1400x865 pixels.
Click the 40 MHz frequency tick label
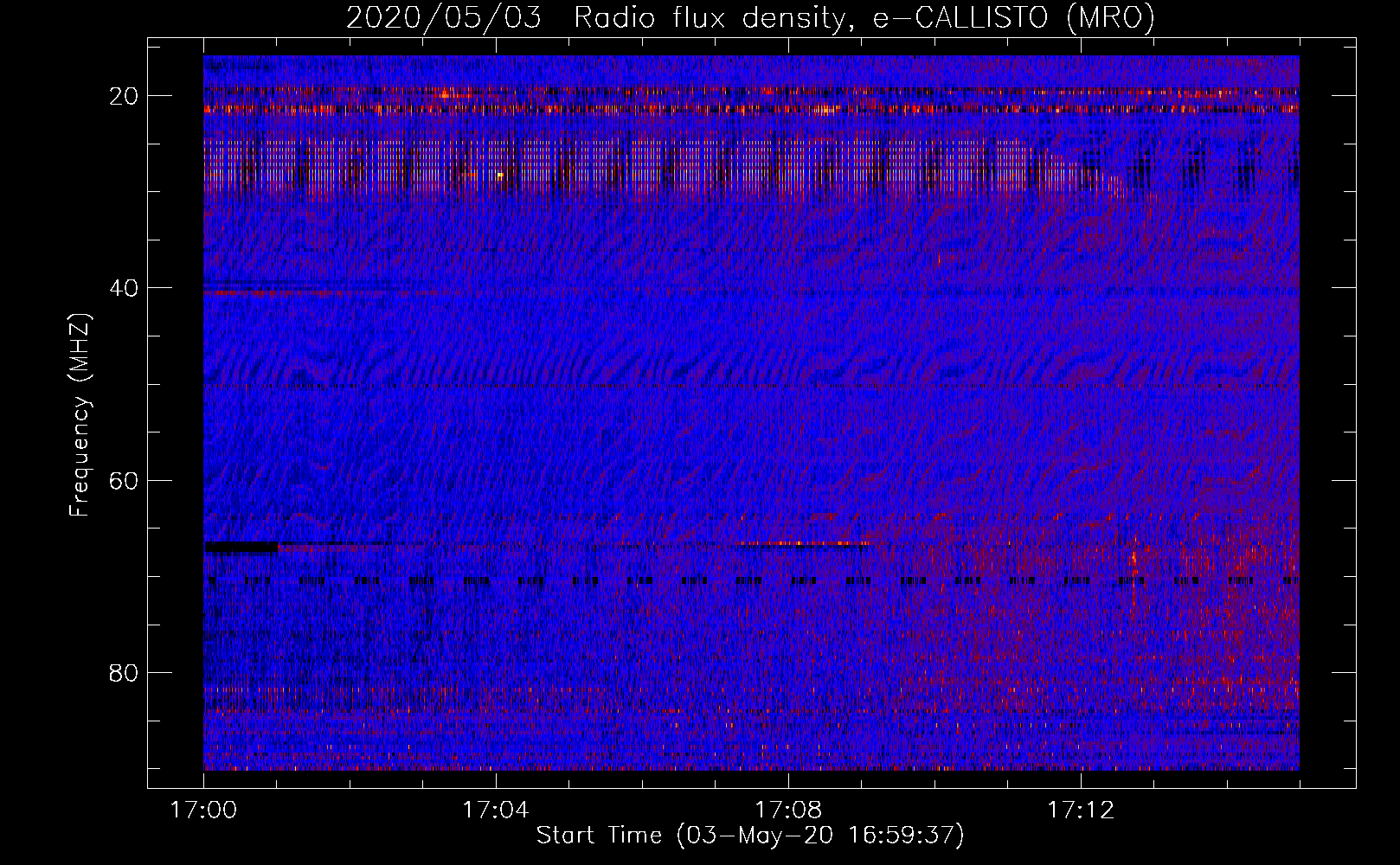pos(125,288)
